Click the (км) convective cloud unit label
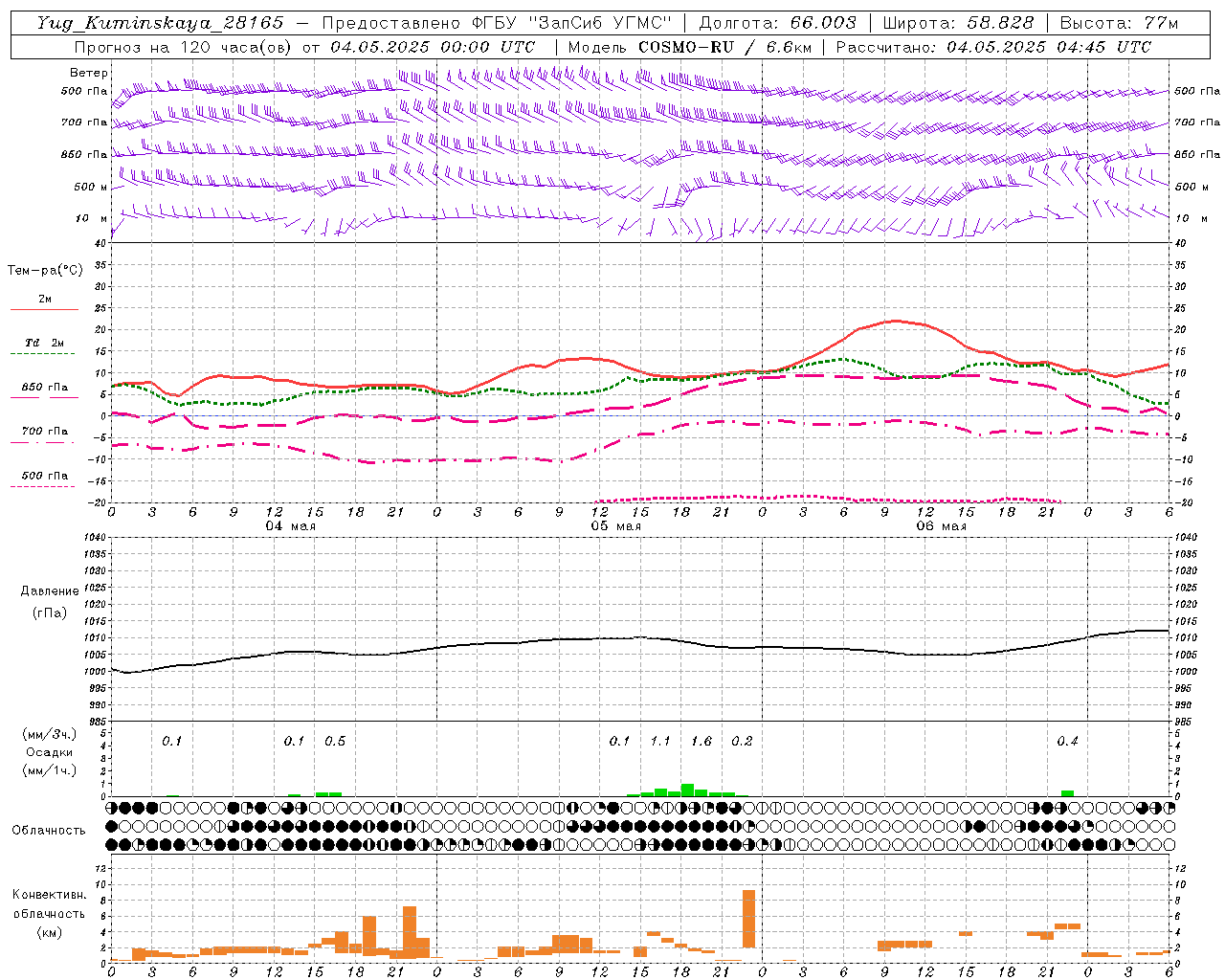The height and width of the screenshot is (980, 1225). click(x=50, y=932)
